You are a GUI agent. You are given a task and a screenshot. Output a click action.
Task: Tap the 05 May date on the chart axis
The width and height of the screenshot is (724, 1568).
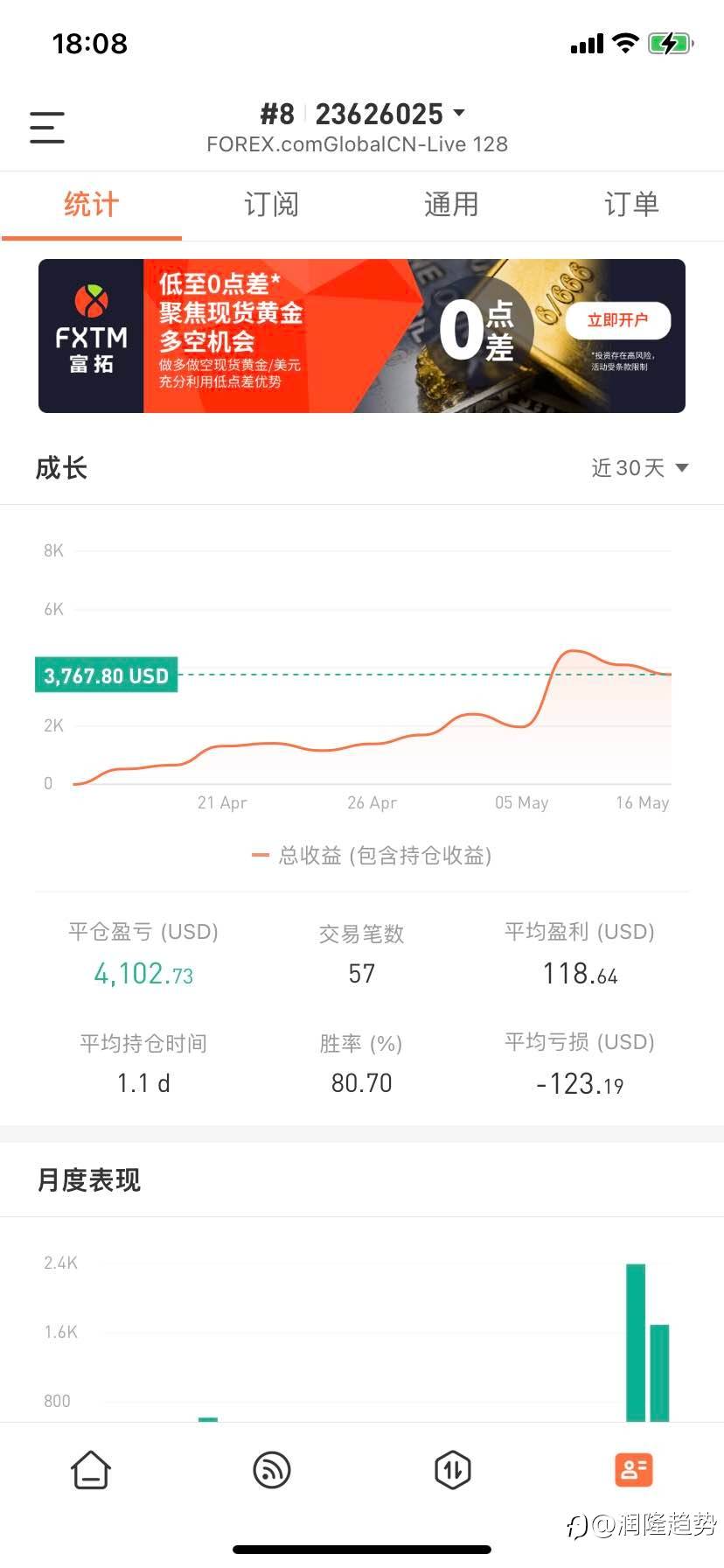522,802
